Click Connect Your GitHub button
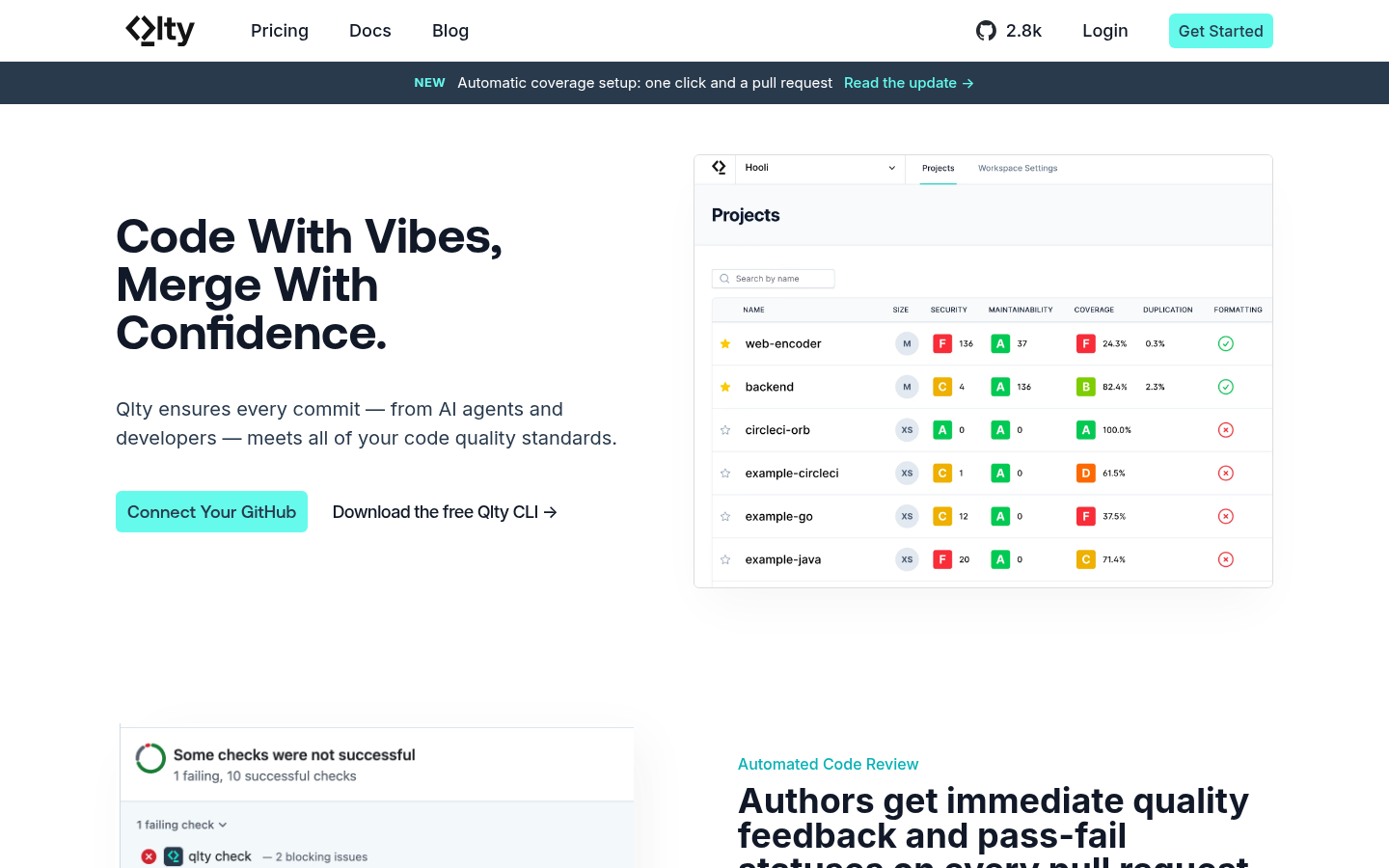This screenshot has width=1389, height=868. click(212, 512)
